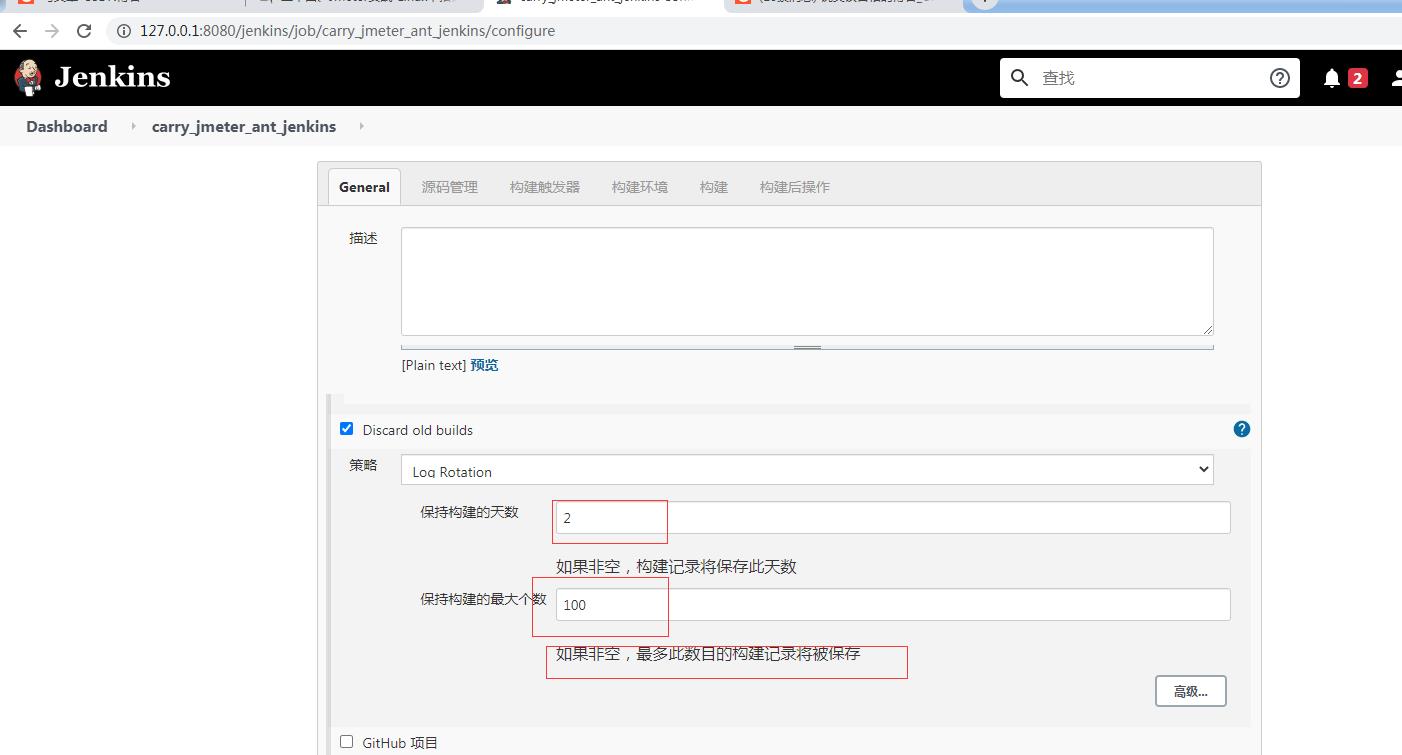The image size is (1402, 755).
Task: Click the 高级... button
Action: coord(1190,691)
